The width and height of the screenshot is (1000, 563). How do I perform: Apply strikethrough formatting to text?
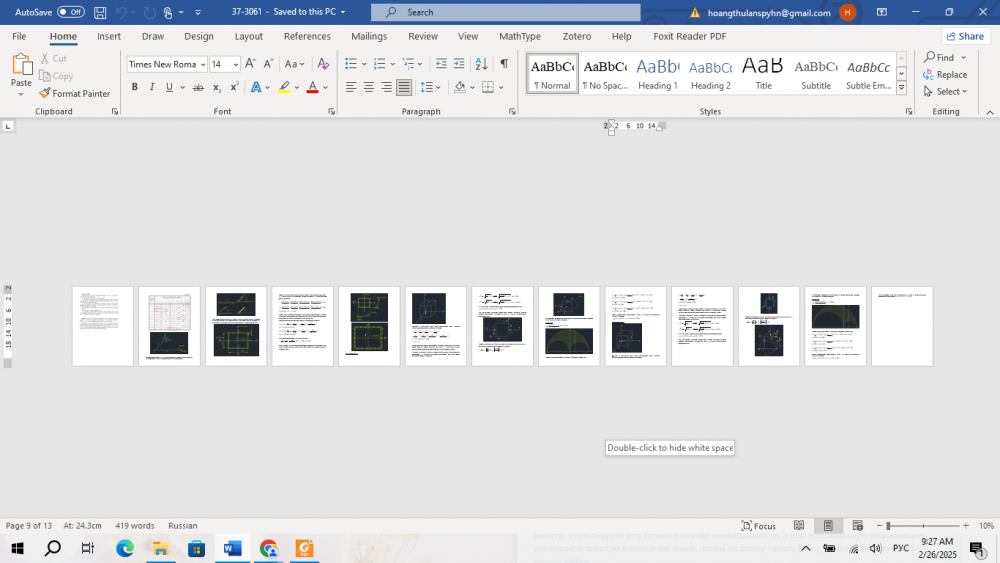pos(198,87)
